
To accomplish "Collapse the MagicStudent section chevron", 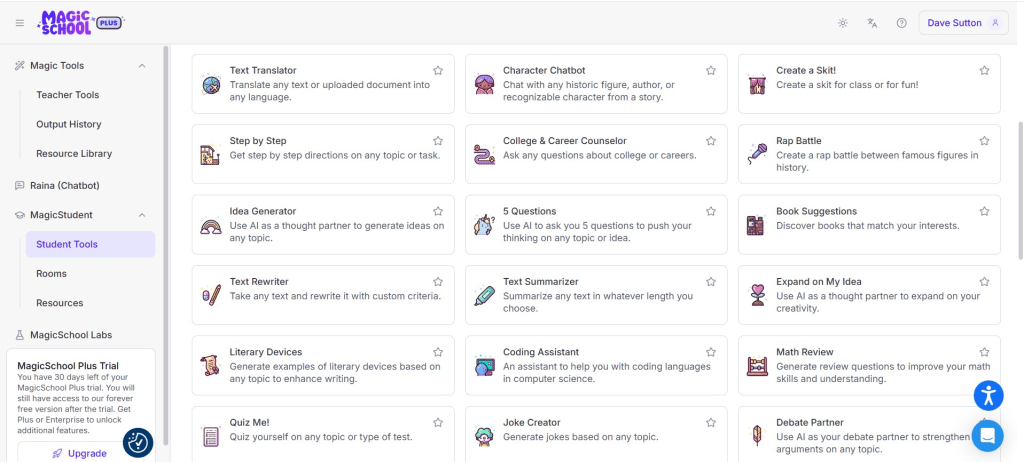I will pyautogui.click(x=142, y=215).
